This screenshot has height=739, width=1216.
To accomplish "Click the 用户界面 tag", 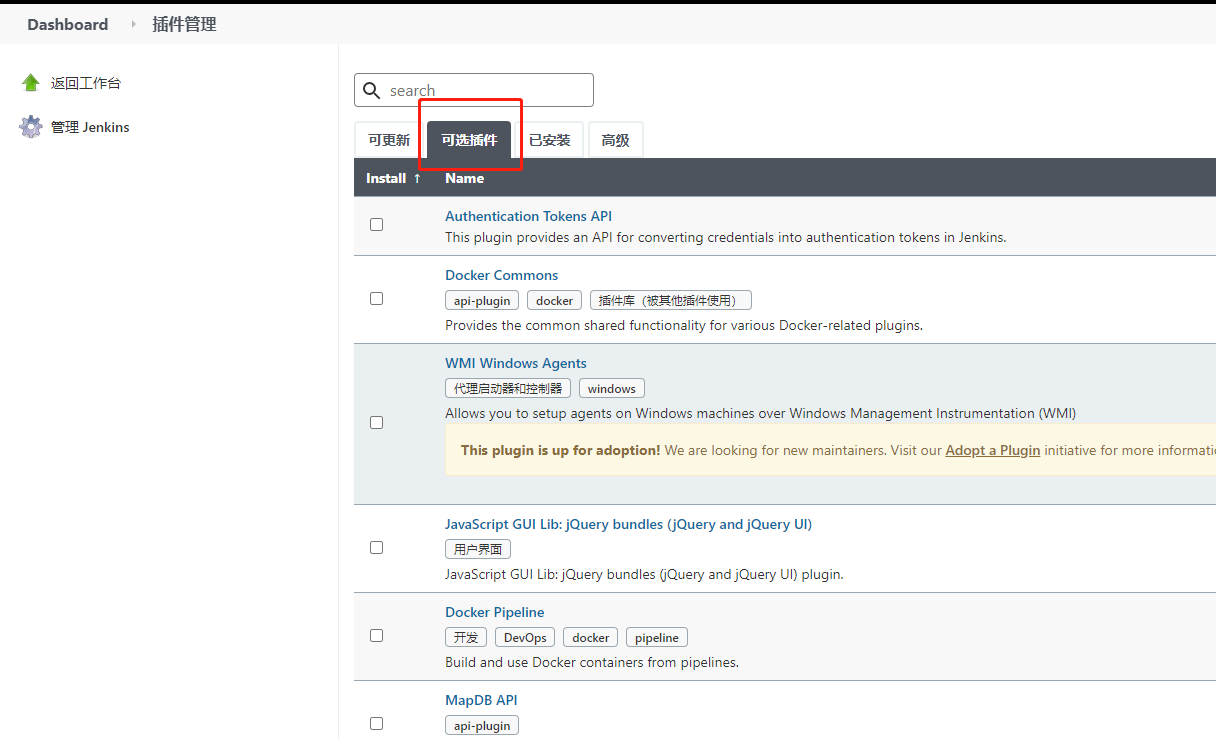I will (x=478, y=549).
